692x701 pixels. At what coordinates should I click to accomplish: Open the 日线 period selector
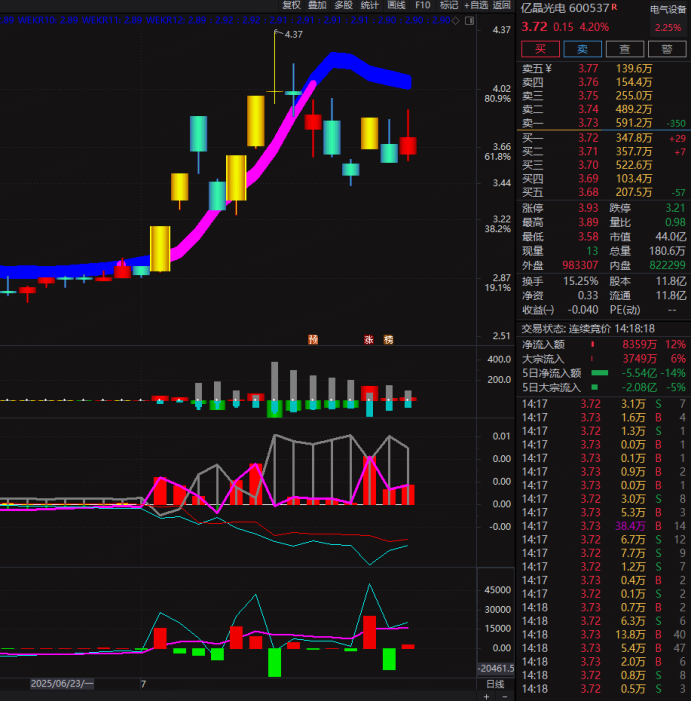pos(495,684)
